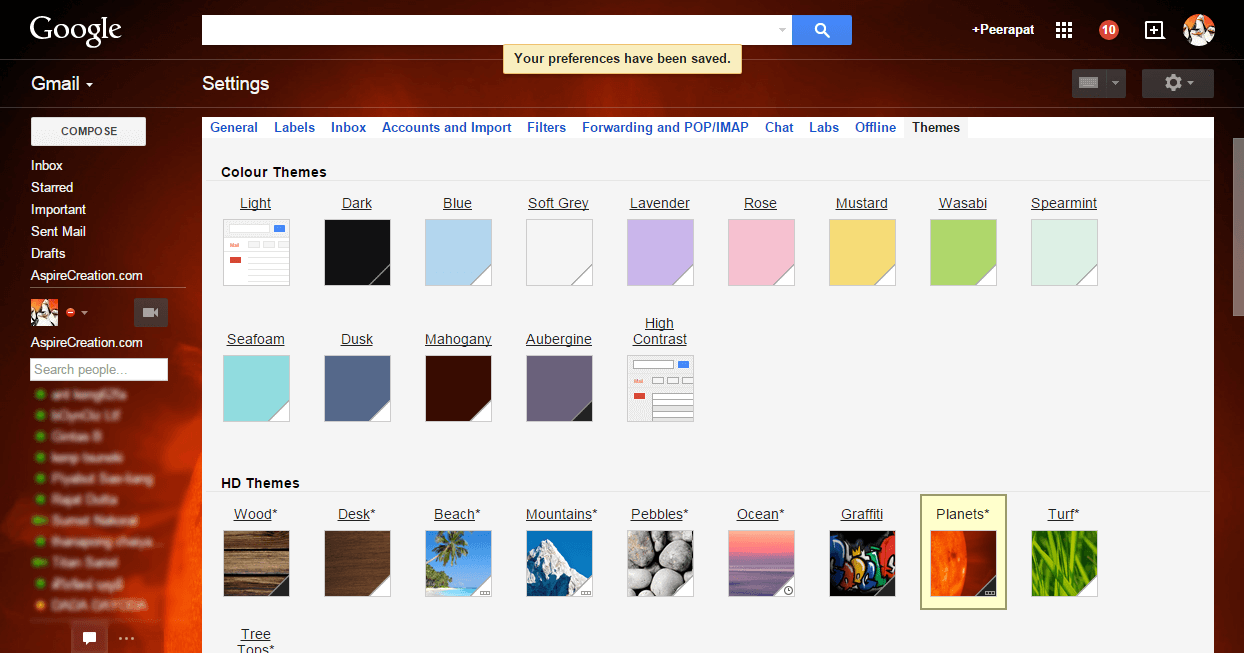Click the AspireCreation.com label under Drafts
Screen dimensions: 1244x653
(87, 275)
